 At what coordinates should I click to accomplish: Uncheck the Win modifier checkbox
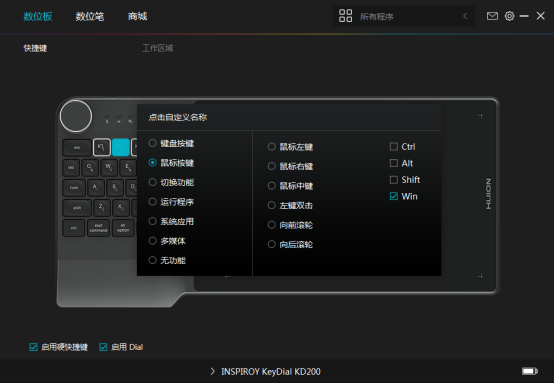pyautogui.click(x=394, y=196)
